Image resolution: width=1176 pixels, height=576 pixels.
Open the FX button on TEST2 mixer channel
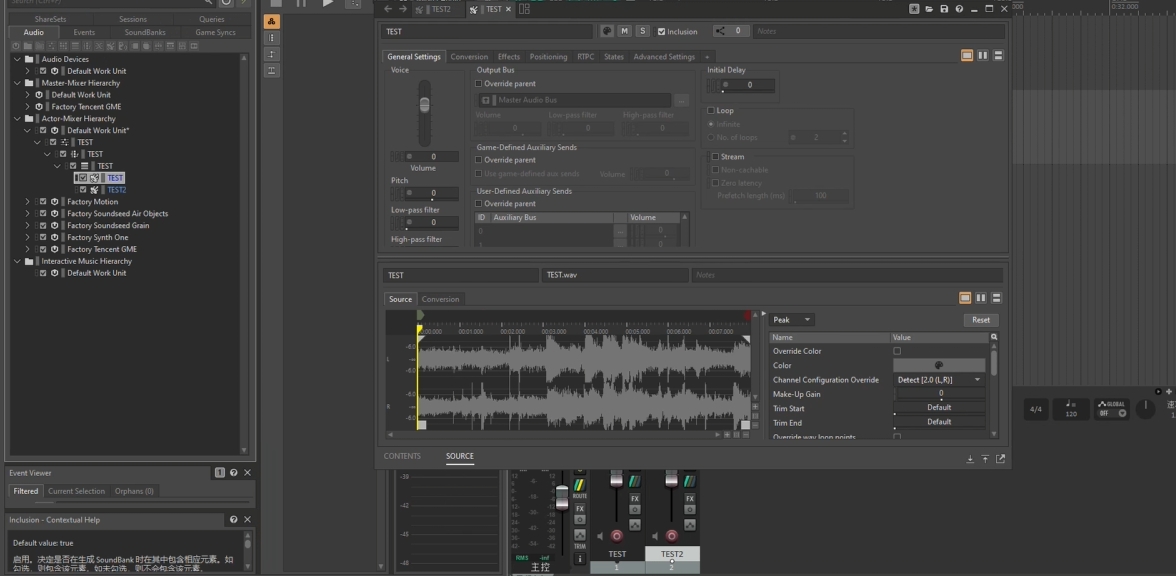pyautogui.click(x=689, y=498)
